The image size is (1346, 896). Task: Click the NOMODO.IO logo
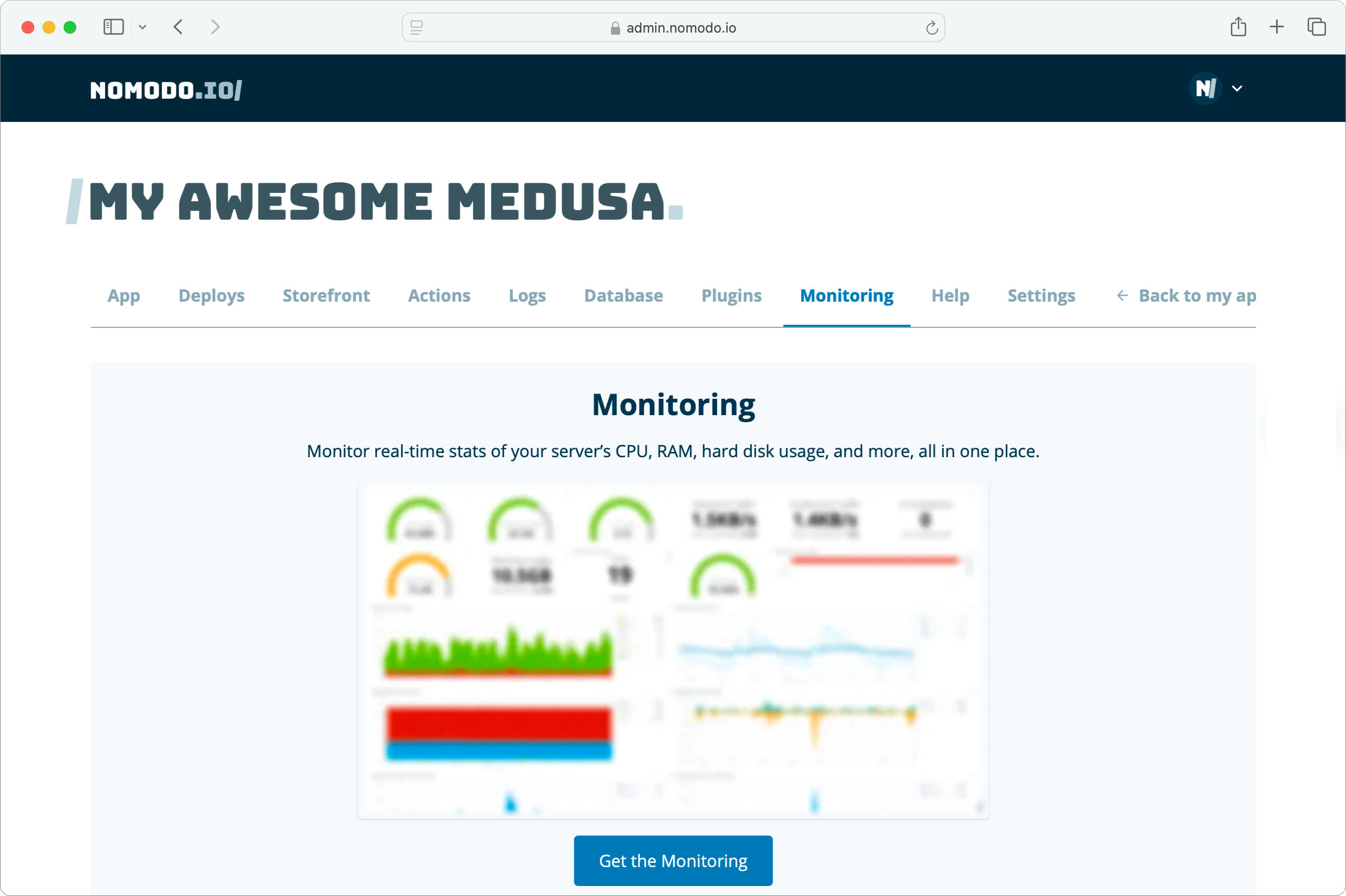165,89
